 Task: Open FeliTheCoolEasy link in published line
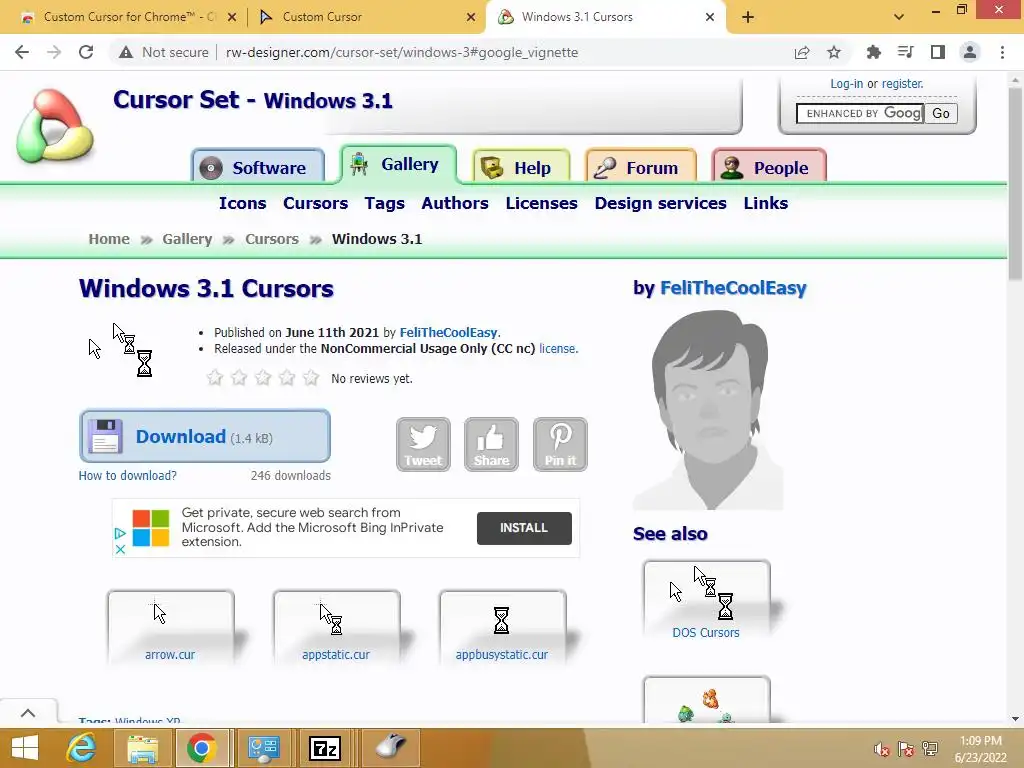pyautogui.click(x=449, y=332)
